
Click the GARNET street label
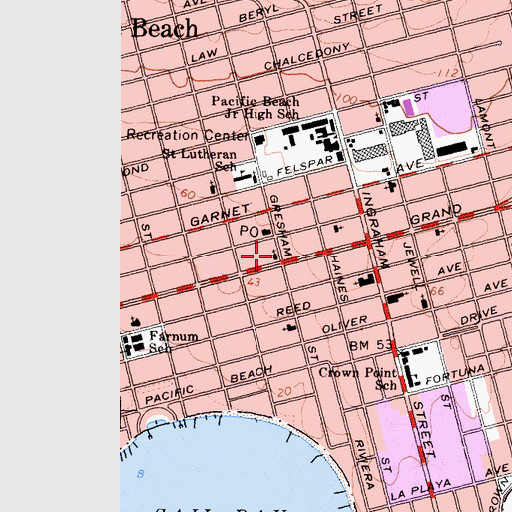tap(220, 215)
